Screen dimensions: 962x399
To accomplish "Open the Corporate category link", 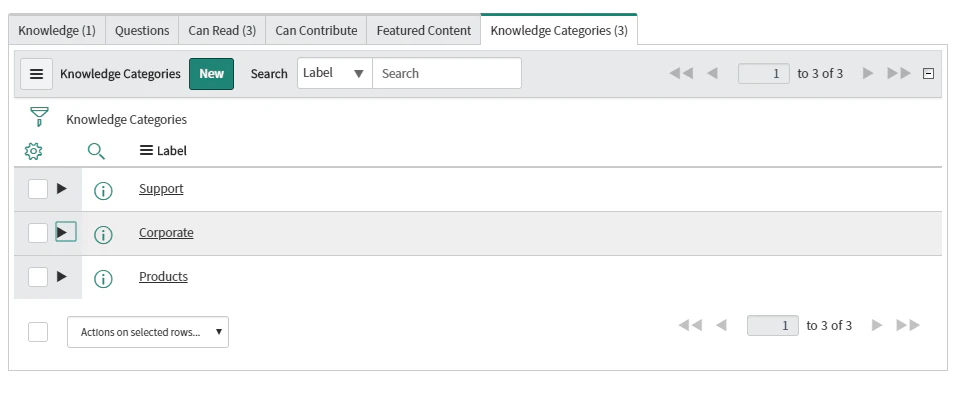I will (x=166, y=233).
